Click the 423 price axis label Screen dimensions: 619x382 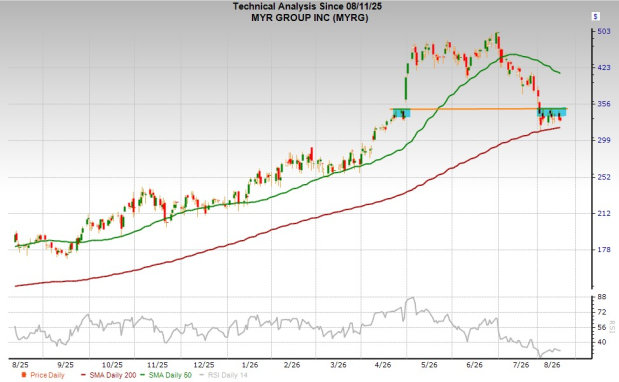coord(604,67)
